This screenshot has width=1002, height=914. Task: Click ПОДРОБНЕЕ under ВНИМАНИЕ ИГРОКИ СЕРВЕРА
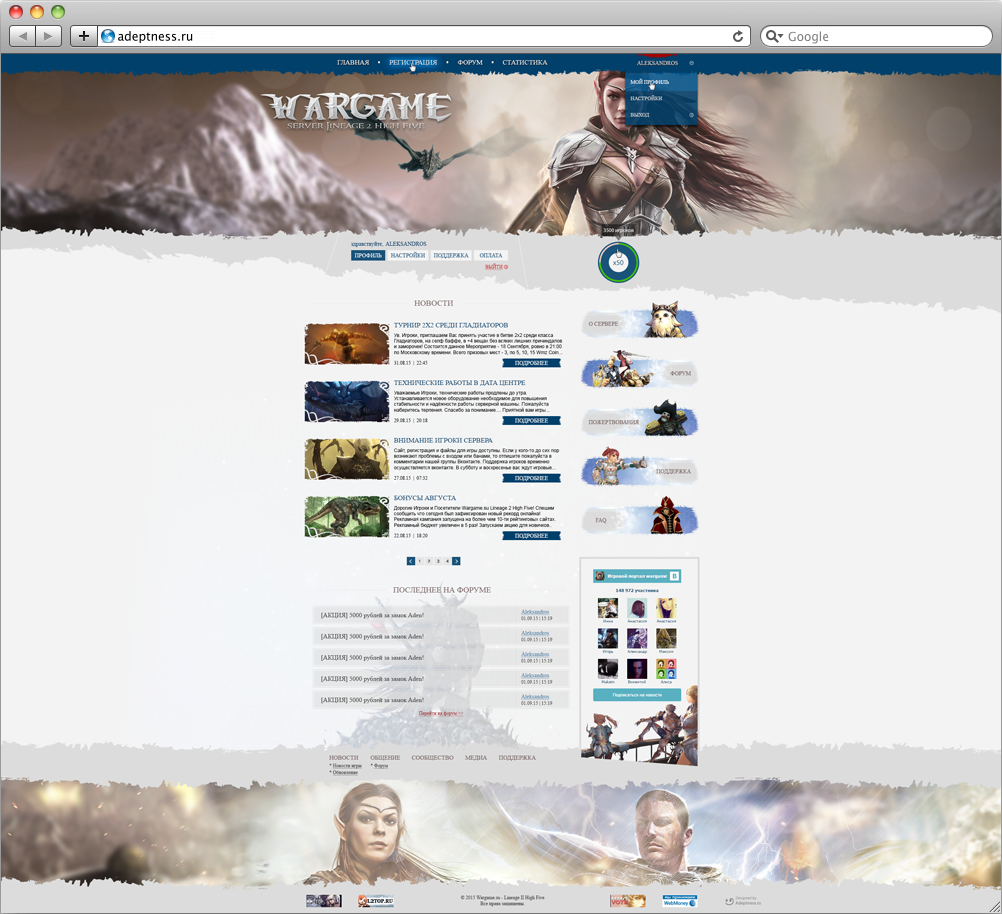point(531,478)
